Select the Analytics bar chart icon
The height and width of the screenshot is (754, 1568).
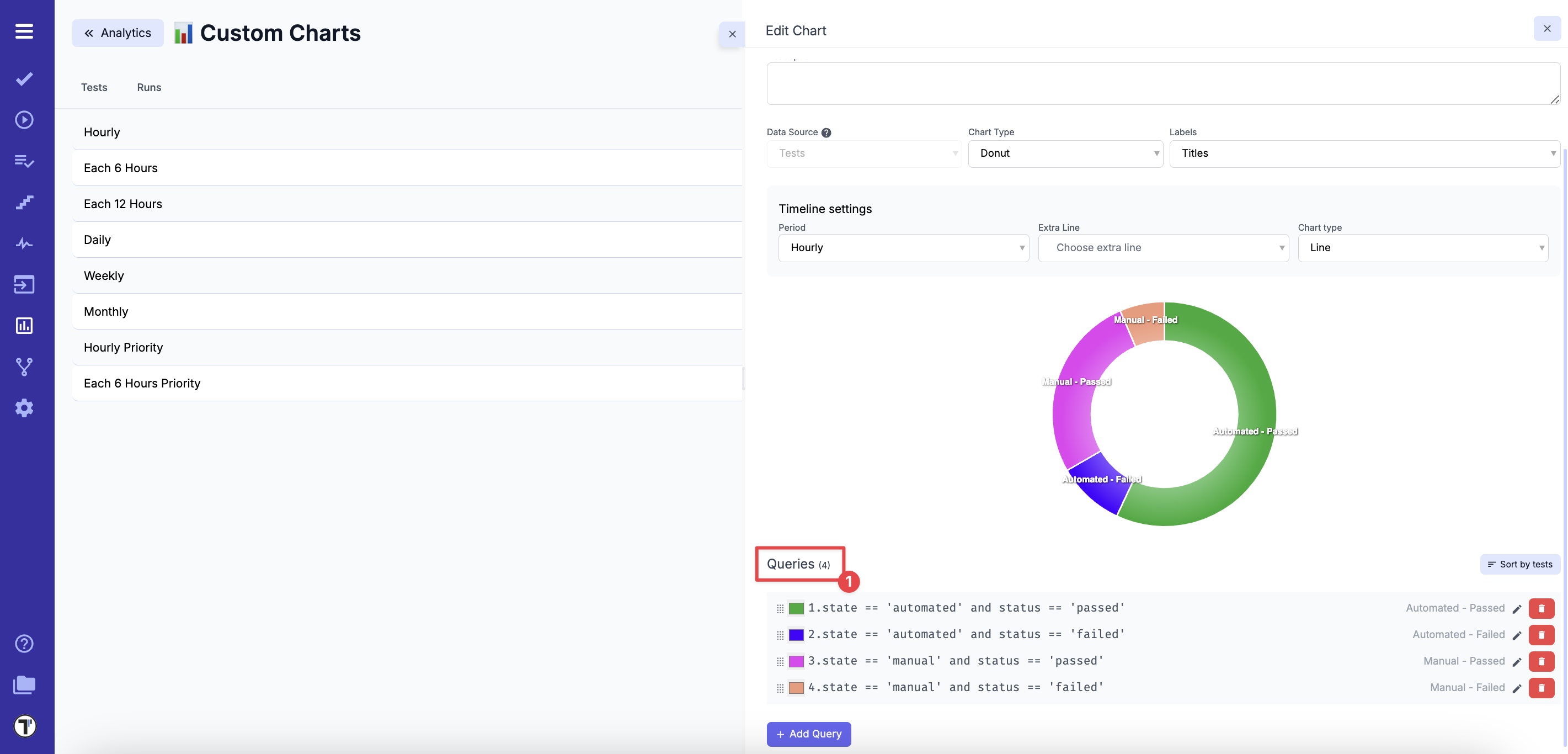click(x=24, y=325)
